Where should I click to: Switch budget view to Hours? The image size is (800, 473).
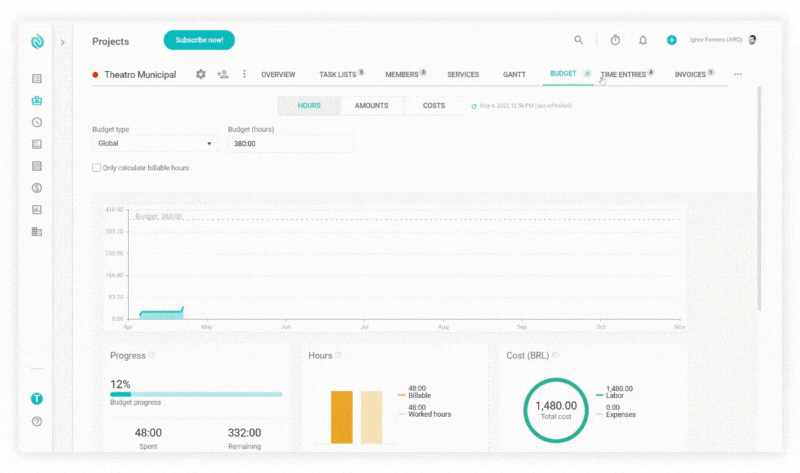(x=309, y=105)
